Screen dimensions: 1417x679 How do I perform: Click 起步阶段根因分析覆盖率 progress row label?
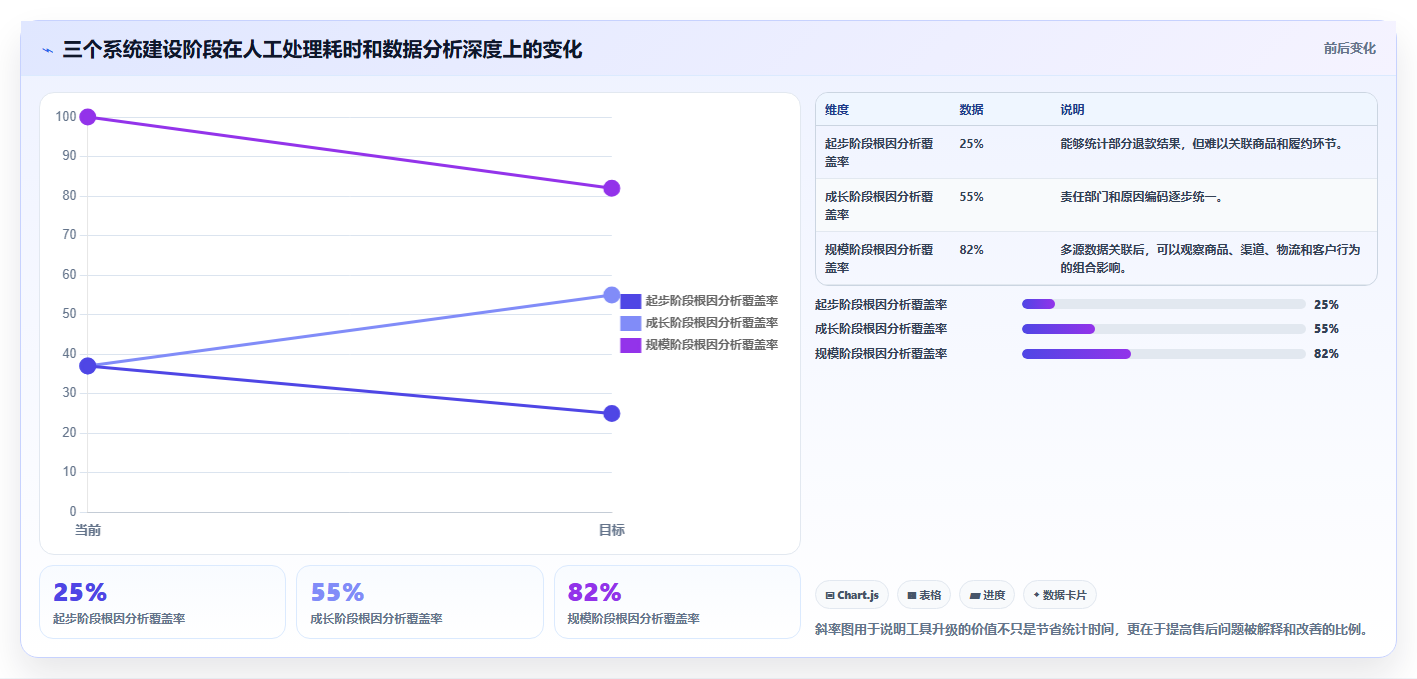pos(881,304)
